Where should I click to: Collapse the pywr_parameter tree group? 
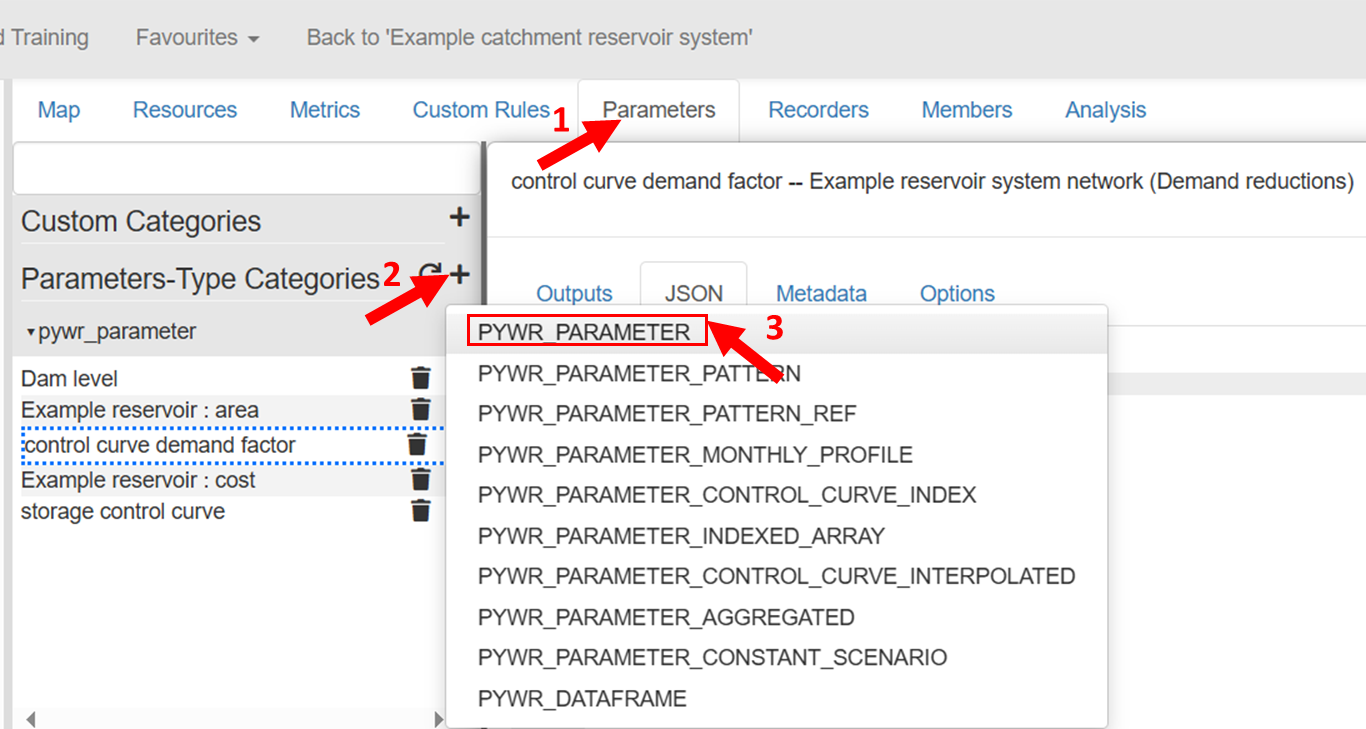coord(31,332)
